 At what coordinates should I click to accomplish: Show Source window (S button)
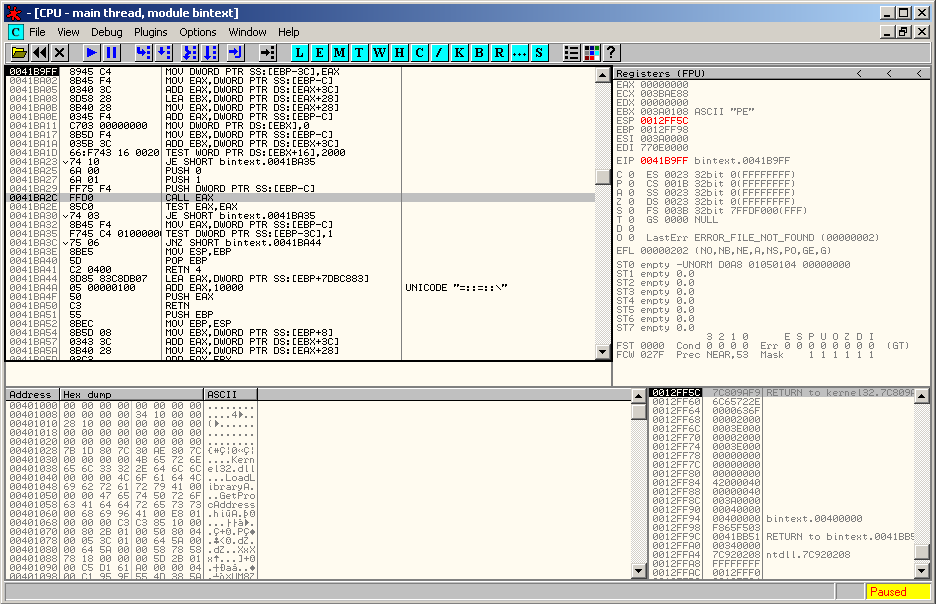pyautogui.click(x=539, y=52)
